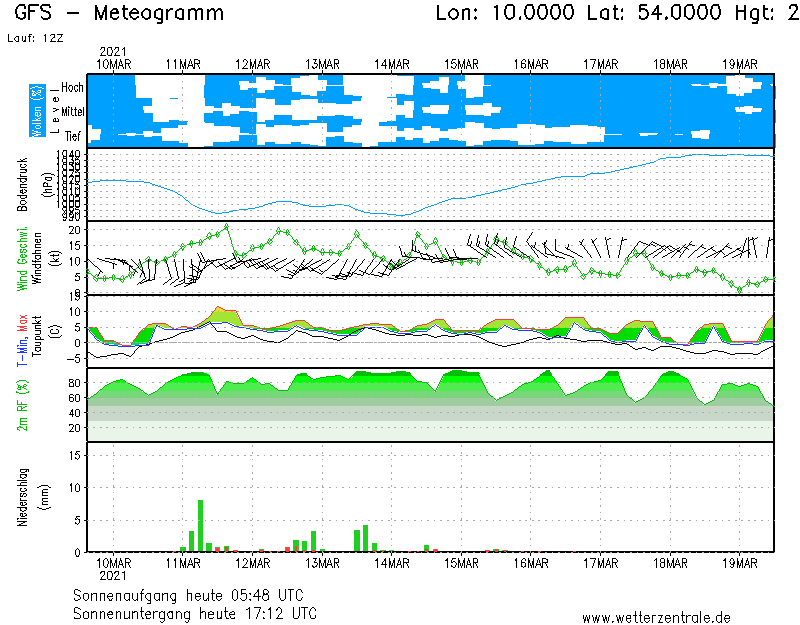Select the GFS - Meteogramm title
This screenshot has height=625, width=800.
(x=119, y=14)
